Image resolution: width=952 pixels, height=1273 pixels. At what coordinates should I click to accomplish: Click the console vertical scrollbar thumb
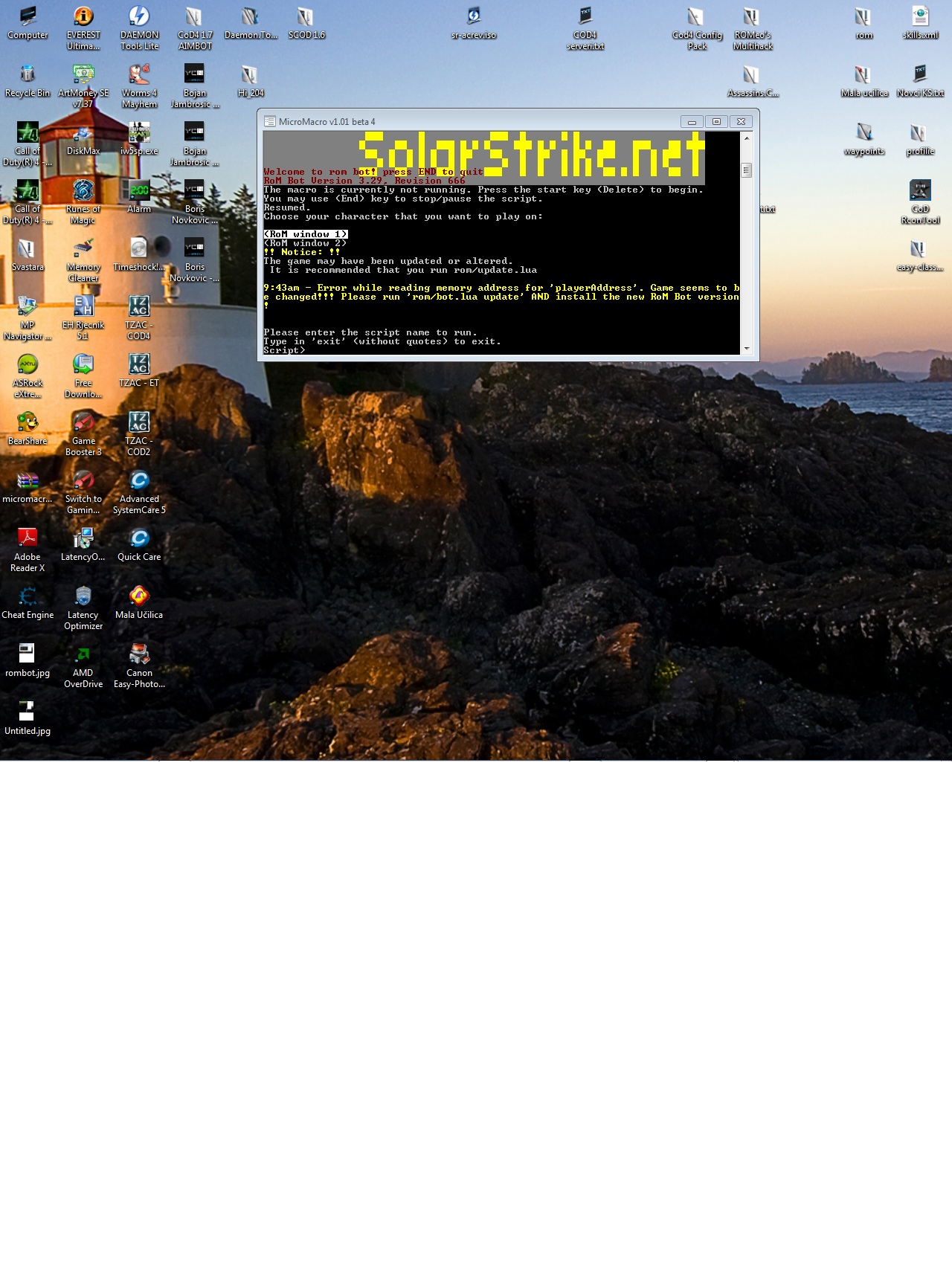(x=746, y=170)
